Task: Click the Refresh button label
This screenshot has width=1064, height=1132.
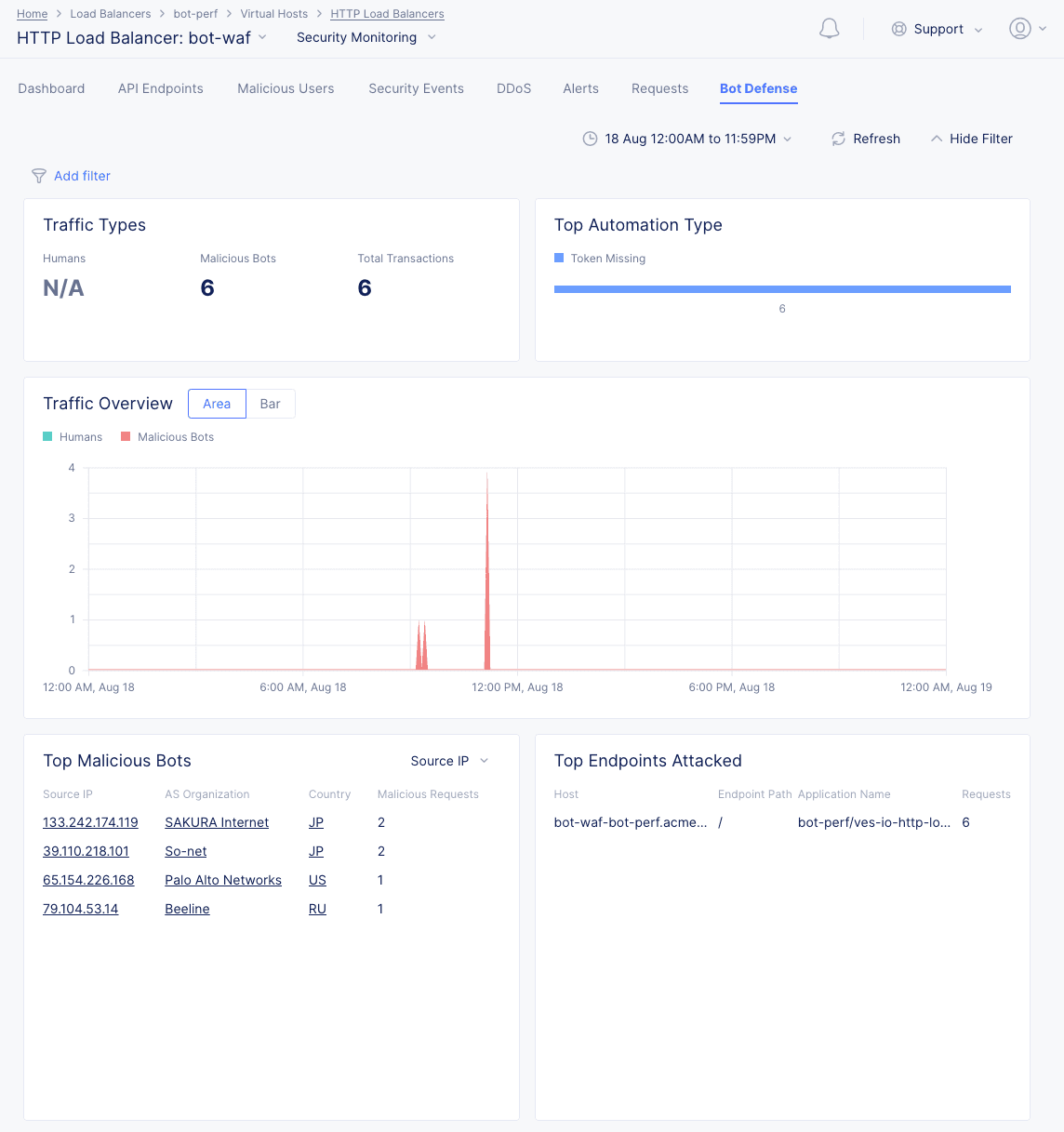Action: pyautogui.click(x=876, y=139)
